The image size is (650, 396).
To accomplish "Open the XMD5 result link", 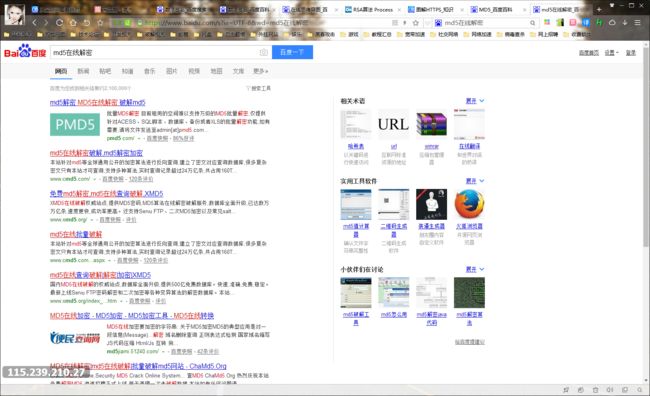I will [107, 194].
